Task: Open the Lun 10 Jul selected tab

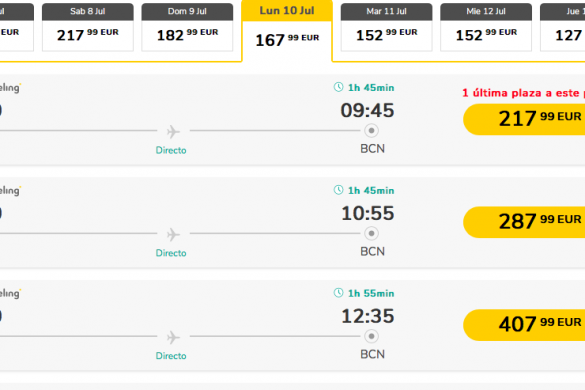Action: click(287, 30)
